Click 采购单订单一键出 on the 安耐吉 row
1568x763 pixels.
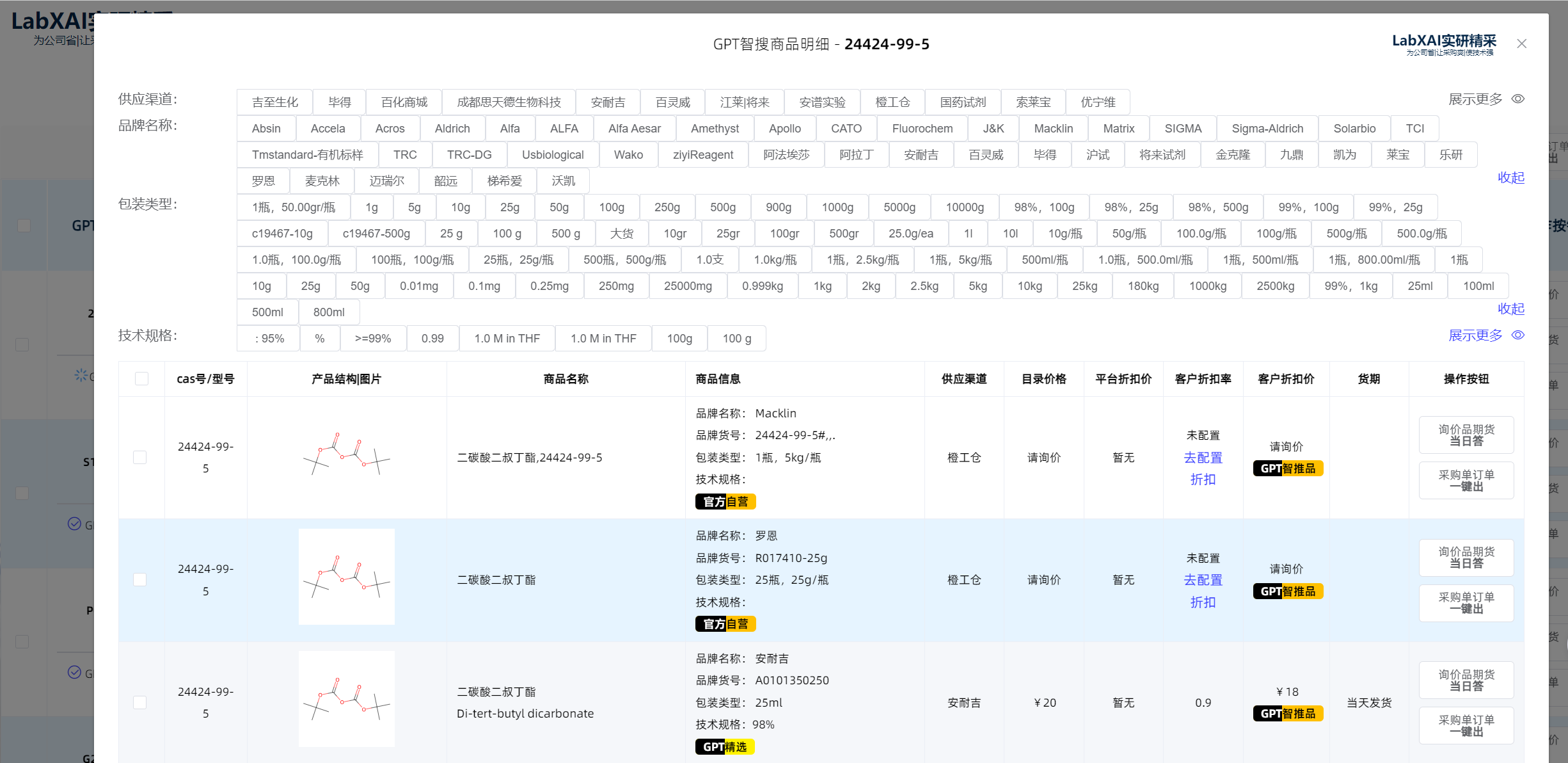[x=1466, y=725]
